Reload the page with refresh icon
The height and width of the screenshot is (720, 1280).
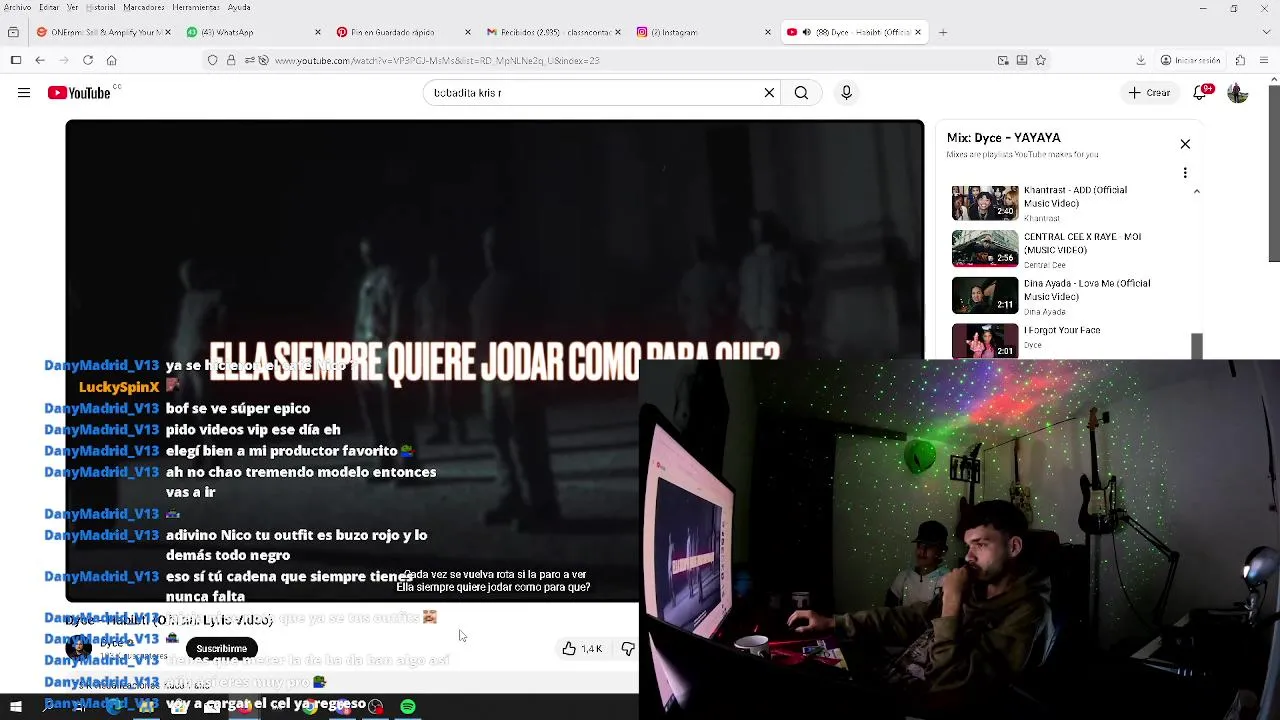point(88,60)
